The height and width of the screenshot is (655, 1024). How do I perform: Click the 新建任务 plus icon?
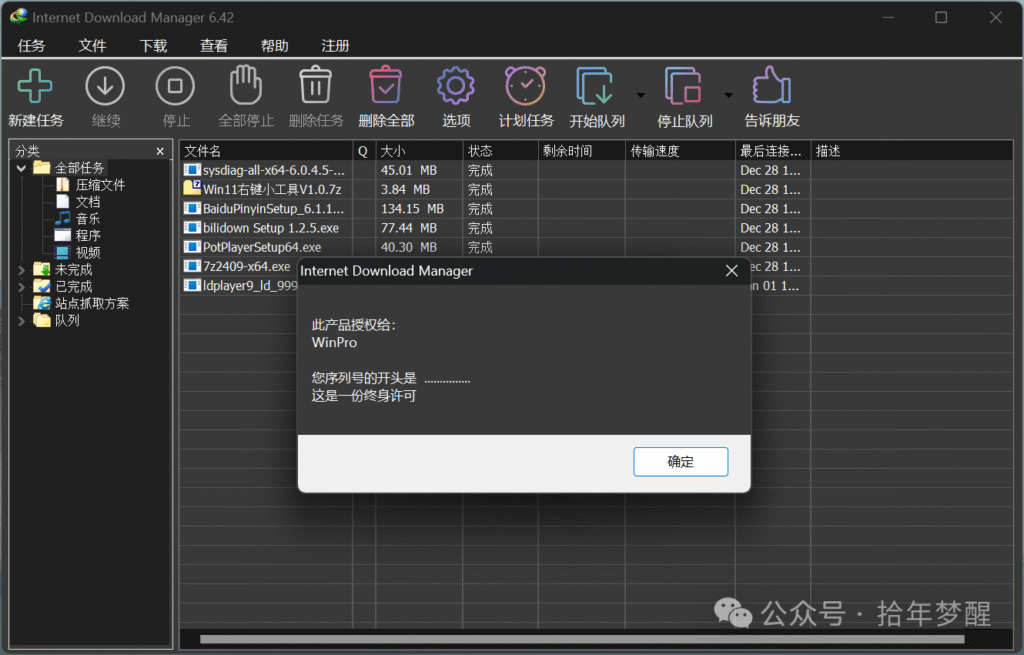35,86
